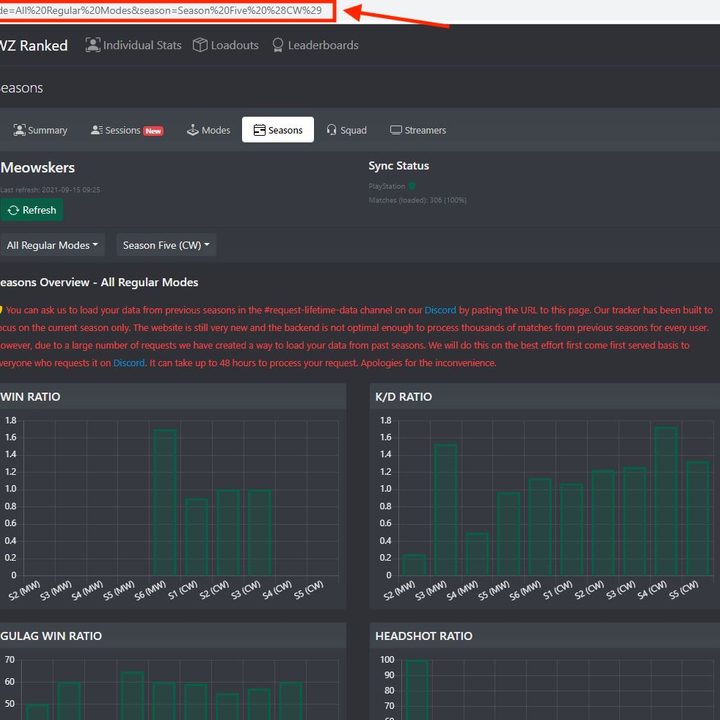Click the HEADSHOT RATIO panel title
The height and width of the screenshot is (720, 720).
tap(424, 636)
